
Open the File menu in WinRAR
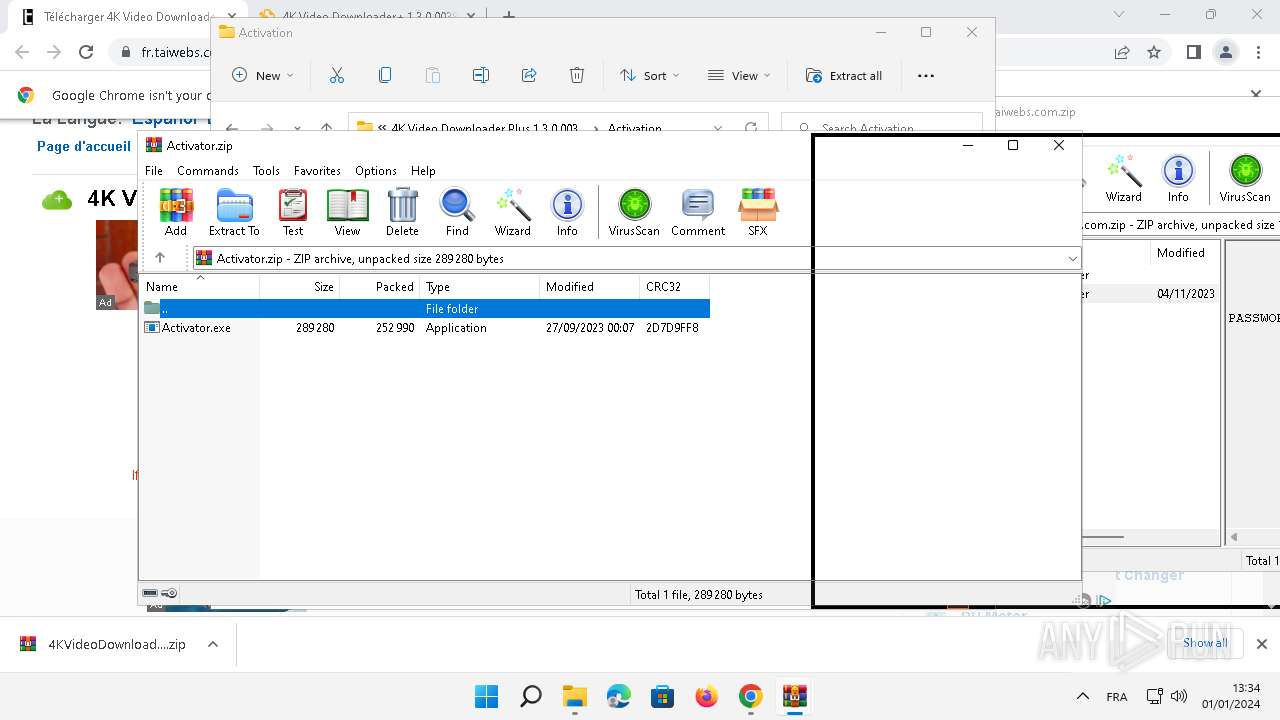tap(154, 170)
